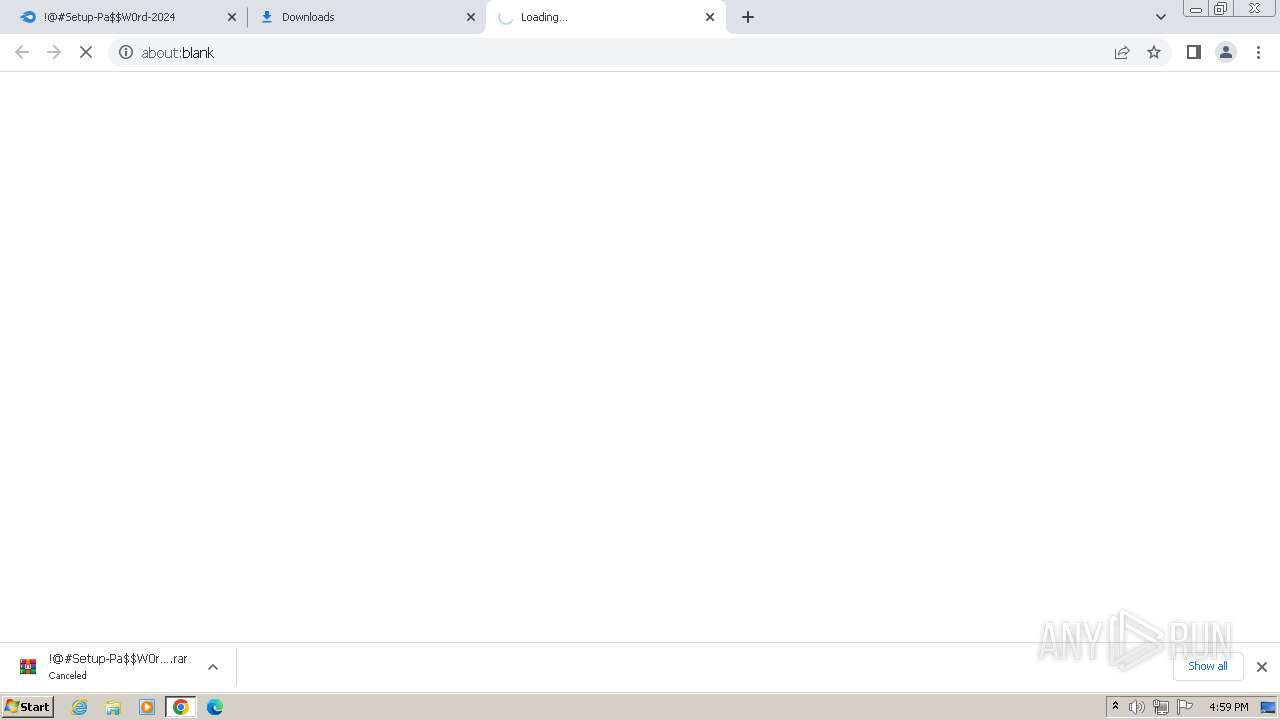Open the Windows Start menu

[28, 706]
